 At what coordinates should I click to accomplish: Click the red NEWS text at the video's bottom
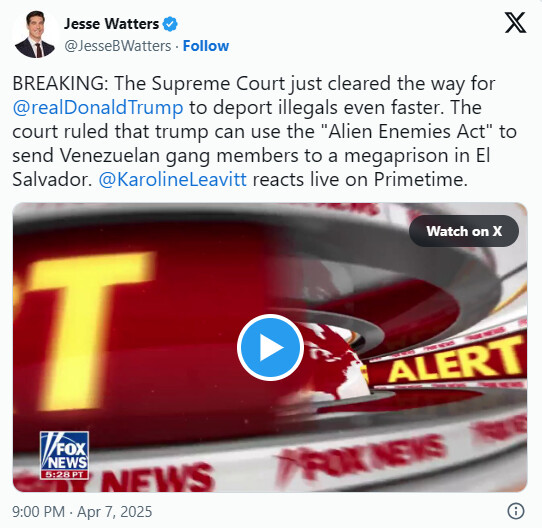157,479
